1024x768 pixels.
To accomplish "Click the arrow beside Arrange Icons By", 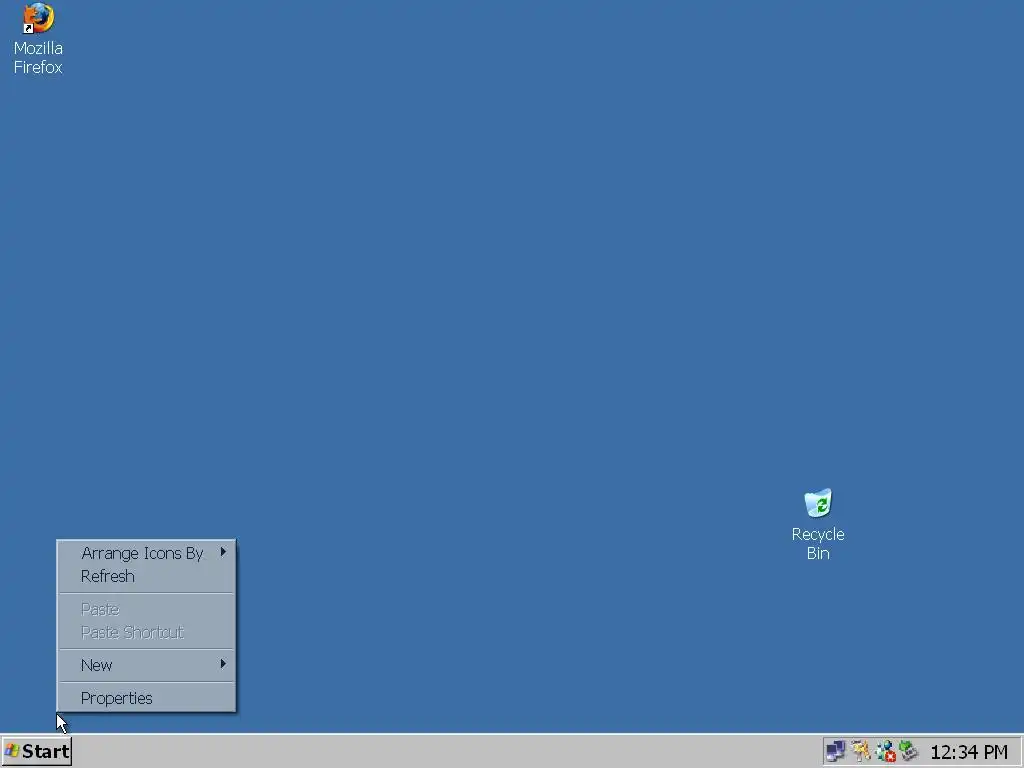I will click(x=223, y=552).
